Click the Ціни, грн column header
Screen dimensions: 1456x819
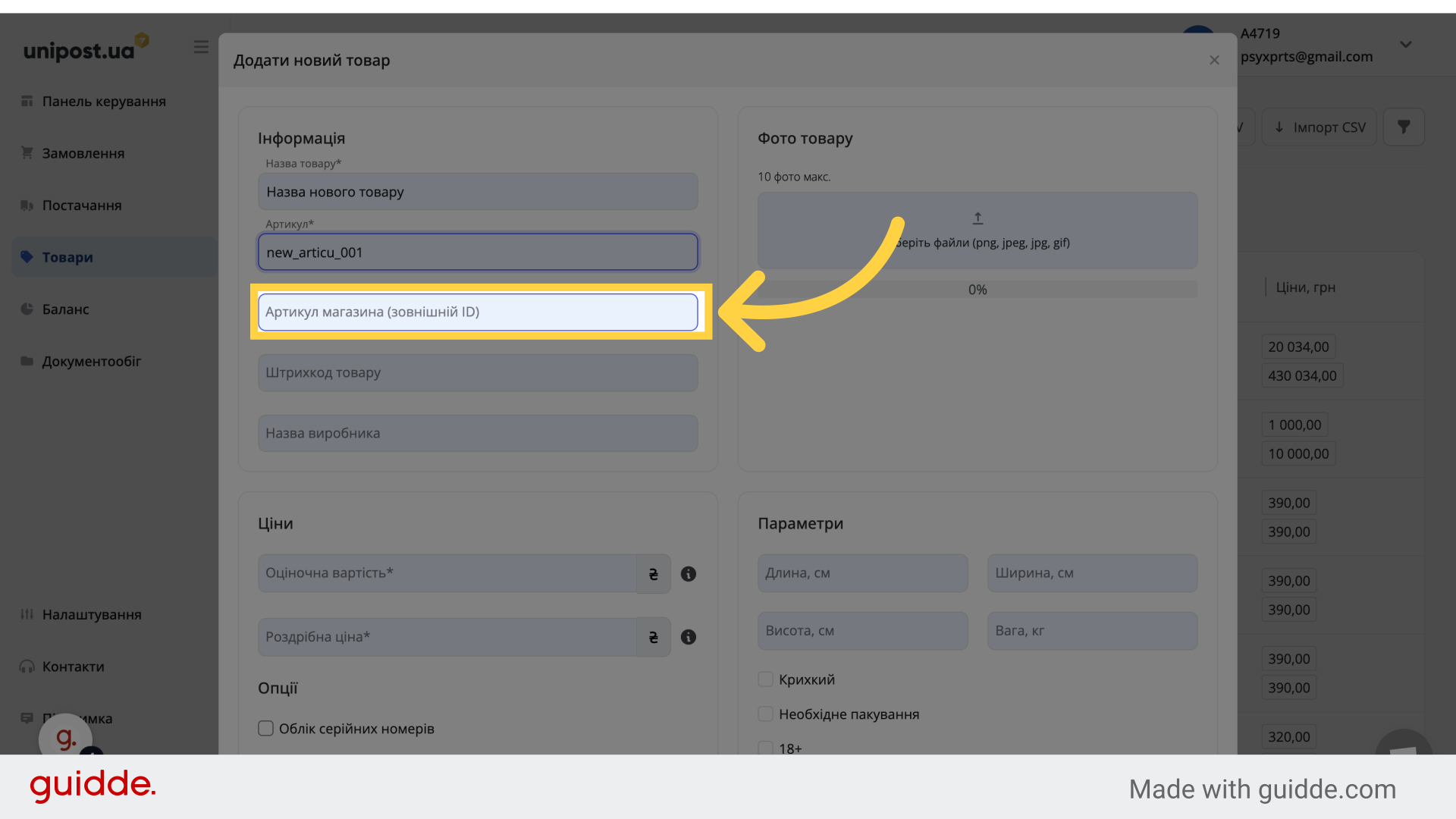1305,287
